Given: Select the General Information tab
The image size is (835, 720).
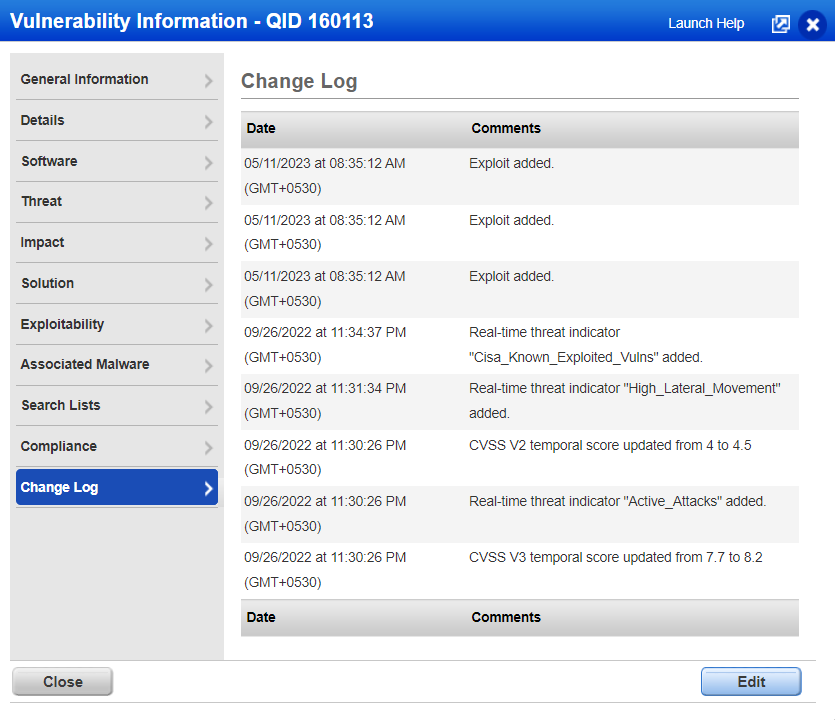Looking at the screenshot, I should click(117, 79).
